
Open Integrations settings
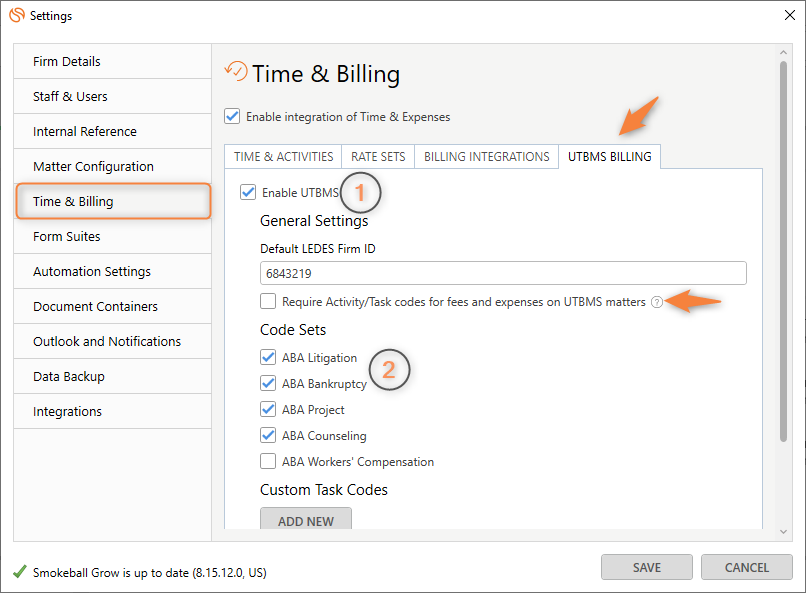tap(113, 411)
